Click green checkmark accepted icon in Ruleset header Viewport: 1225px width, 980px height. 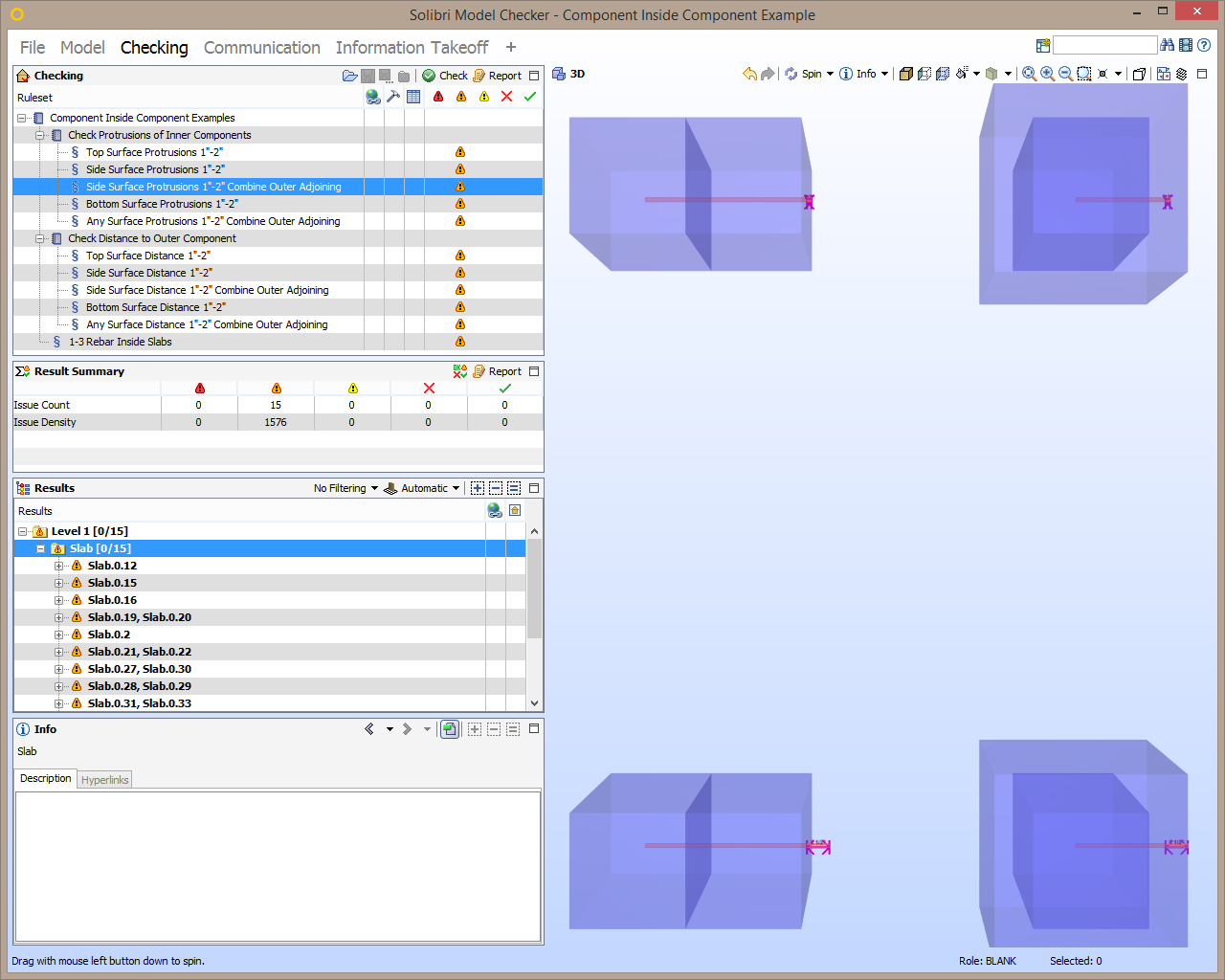530,97
